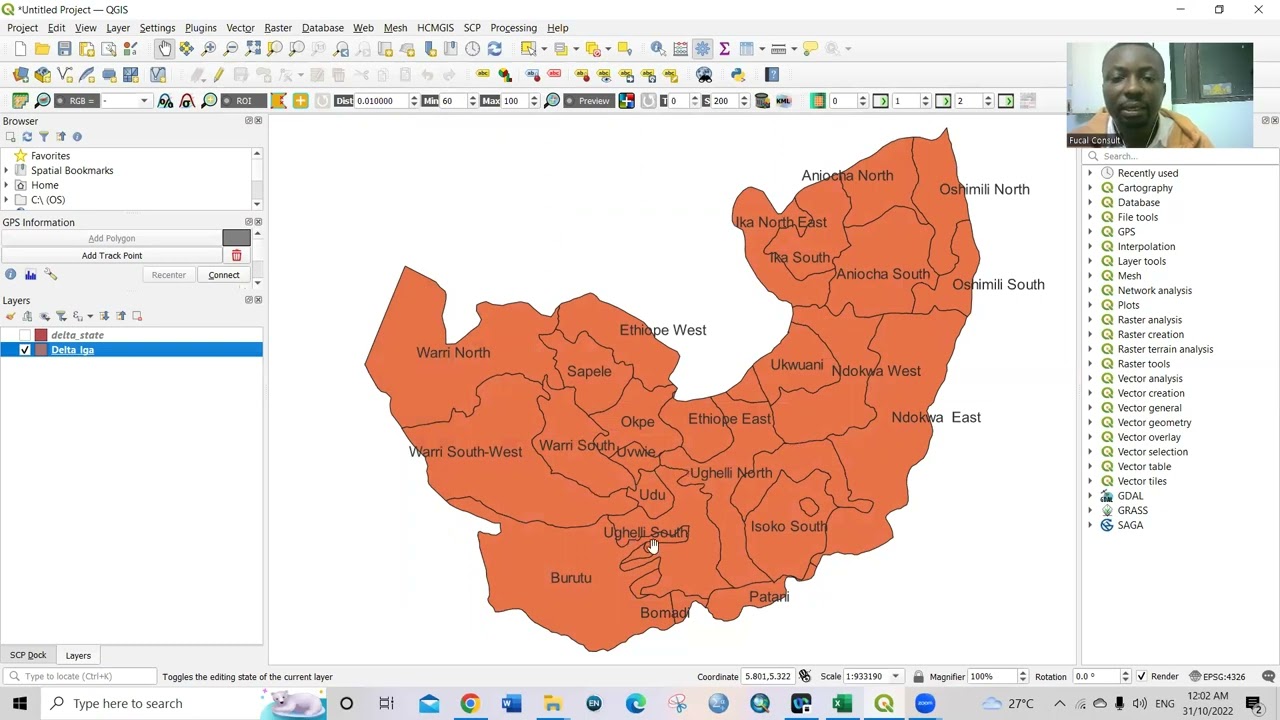This screenshot has height=720, width=1280.
Task: Uncheck the Delta_lga layer visibility
Action: click(x=25, y=350)
